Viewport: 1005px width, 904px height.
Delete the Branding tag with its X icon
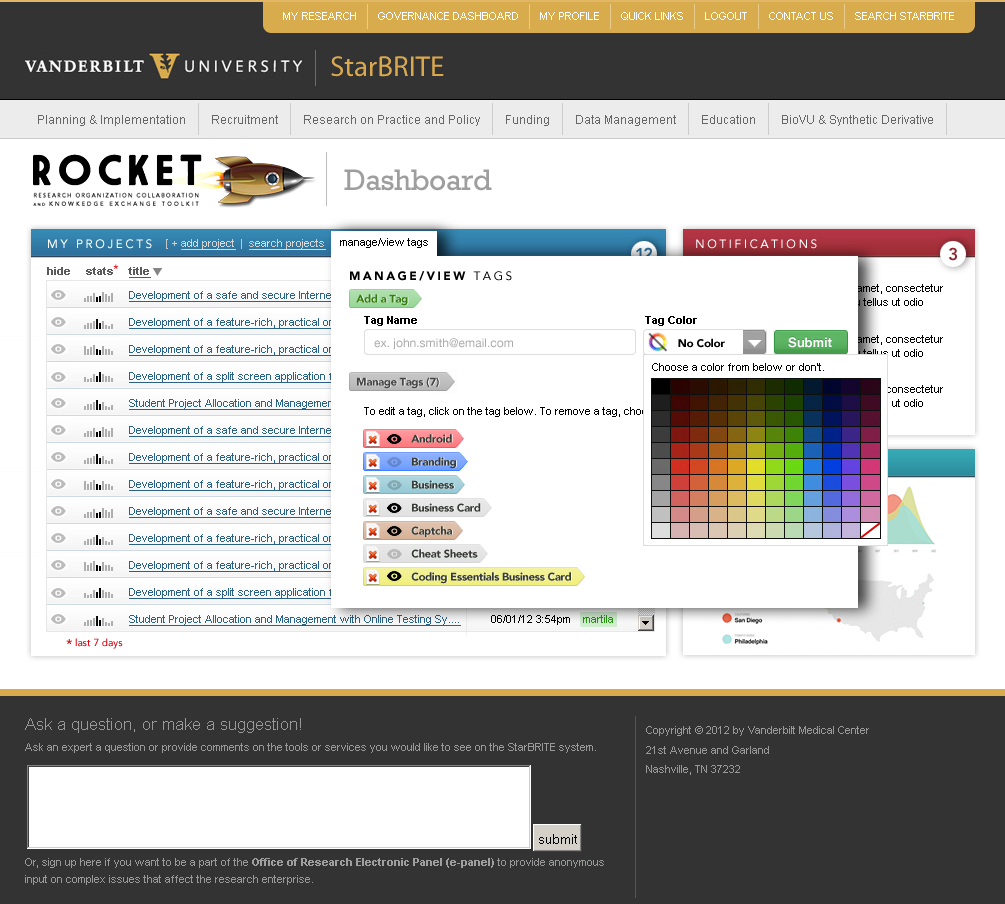coord(372,462)
